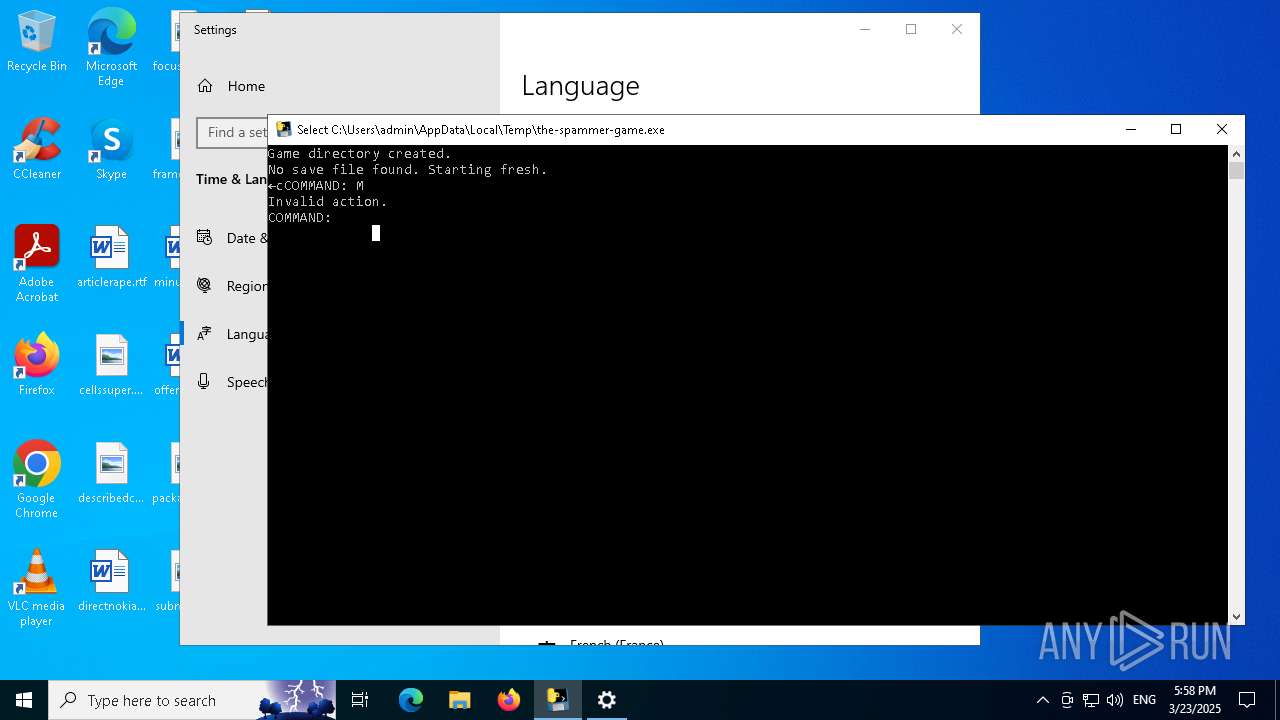
Task: Open CCleaner desktop shortcut
Action: [x=37, y=150]
